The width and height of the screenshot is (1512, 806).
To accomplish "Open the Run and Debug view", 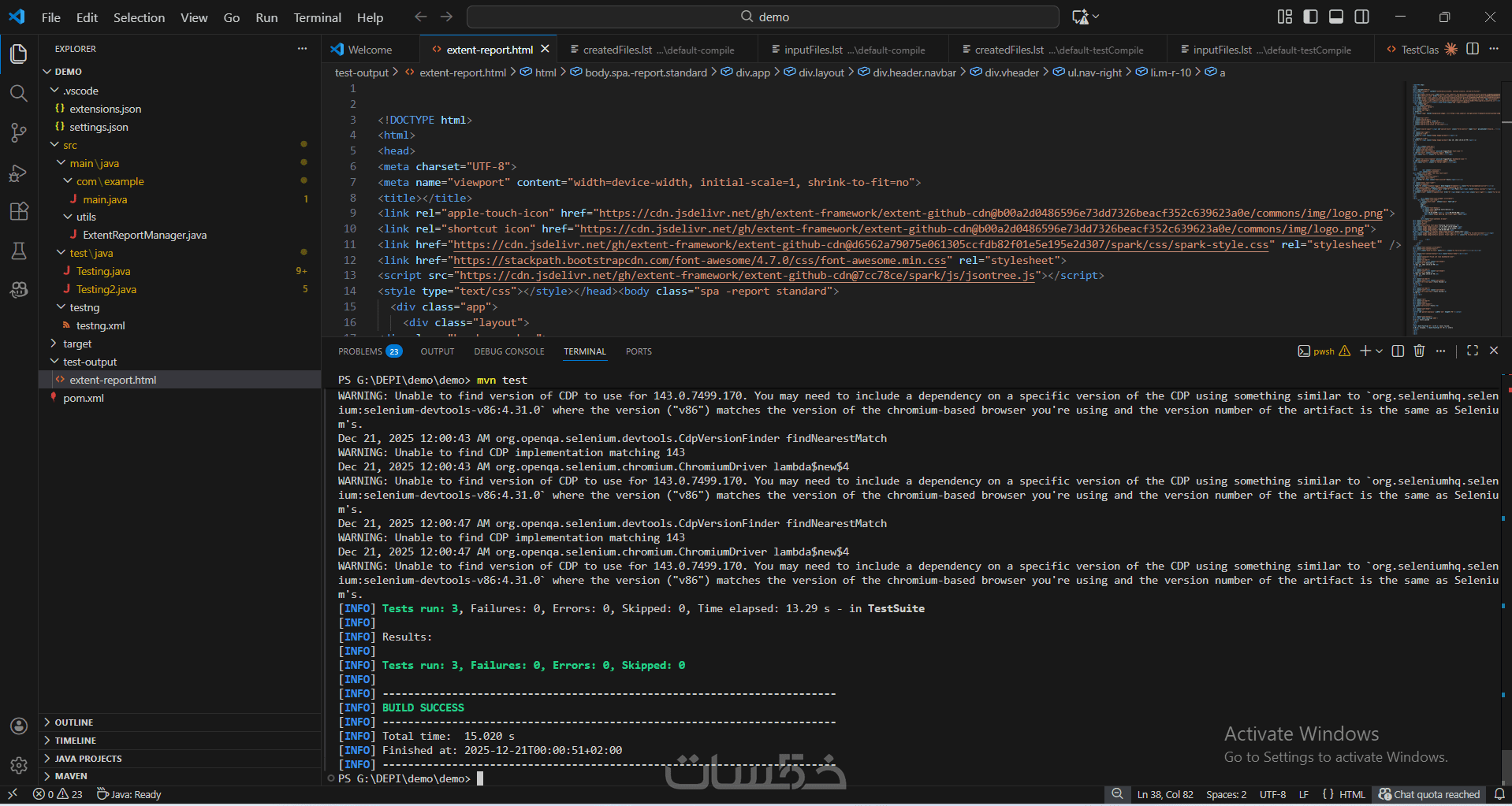I will point(19,173).
